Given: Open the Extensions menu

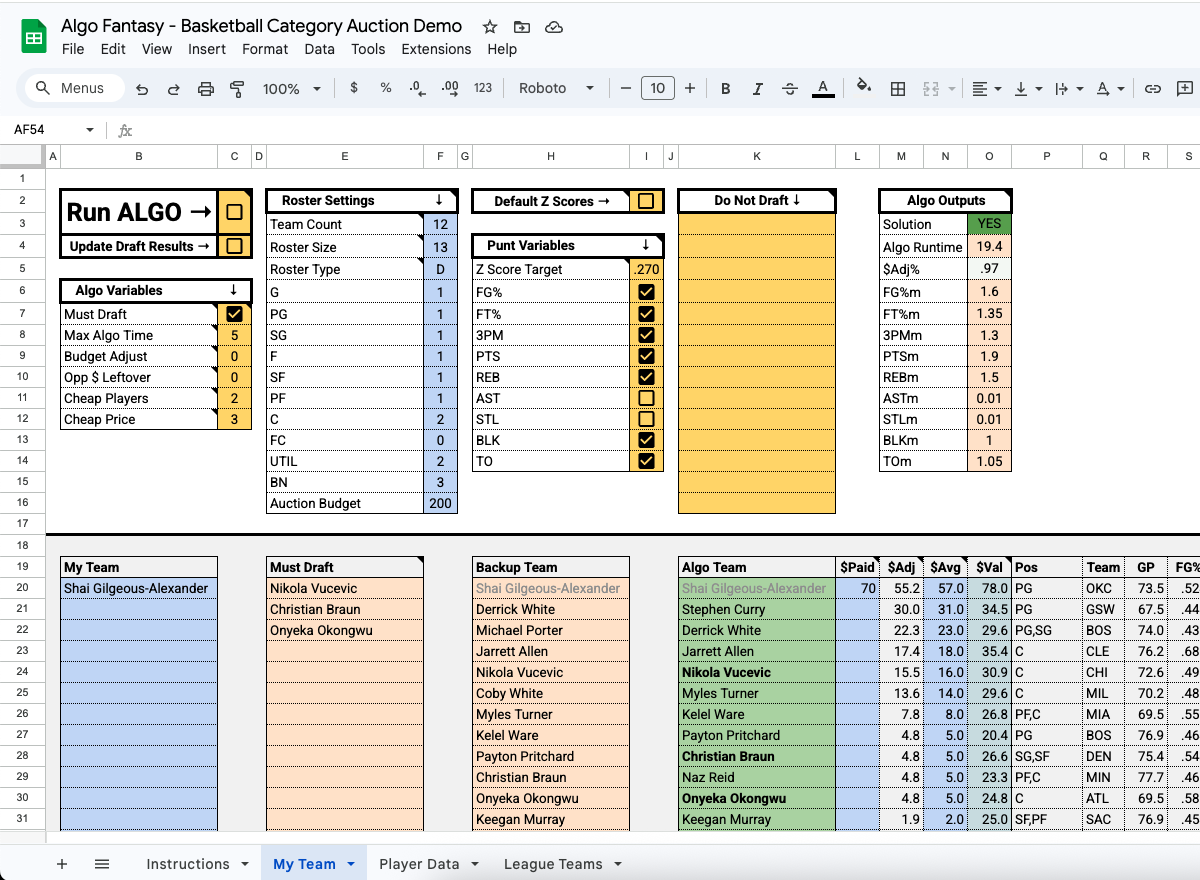Looking at the screenshot, I should pos(436,49).
